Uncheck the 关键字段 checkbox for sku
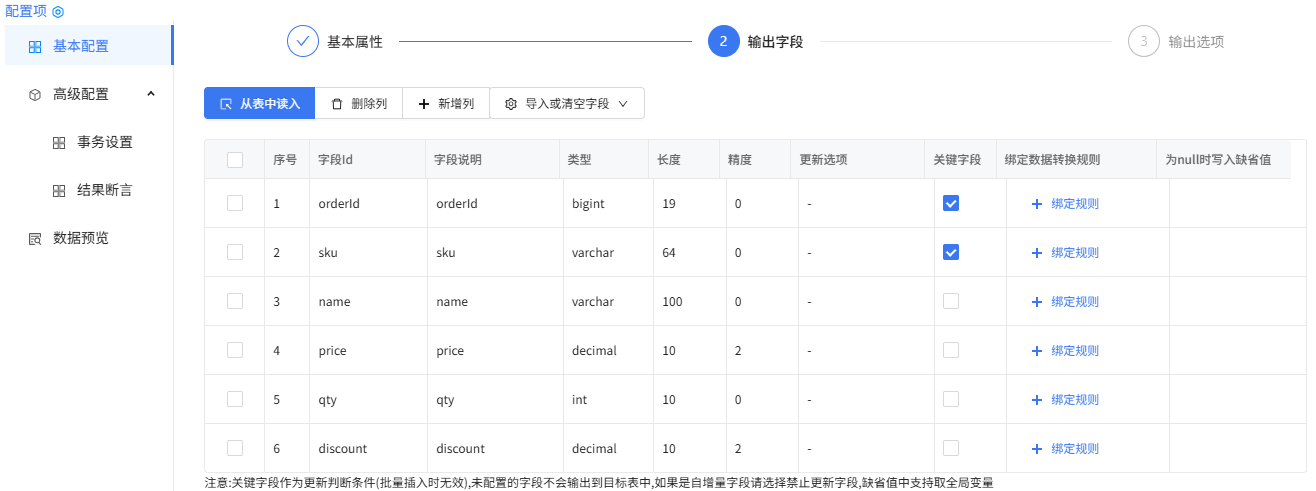1316x491 pixels. point(951,252)
